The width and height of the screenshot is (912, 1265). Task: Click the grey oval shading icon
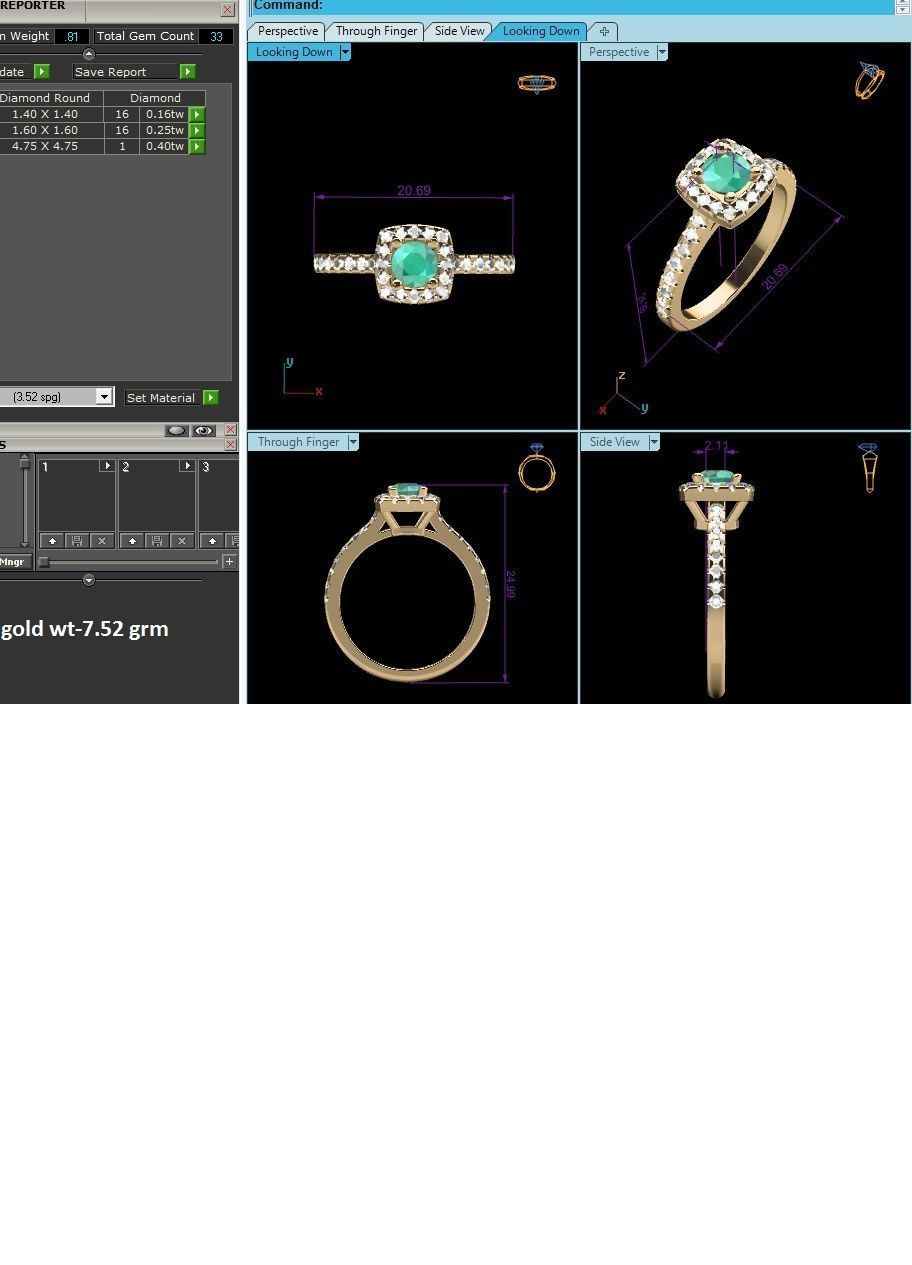pos(177,430)
